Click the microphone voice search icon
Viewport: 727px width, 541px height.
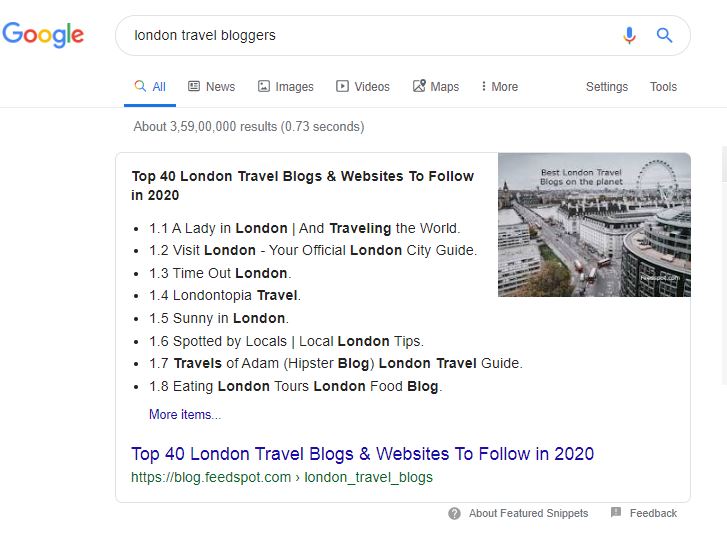629,35
